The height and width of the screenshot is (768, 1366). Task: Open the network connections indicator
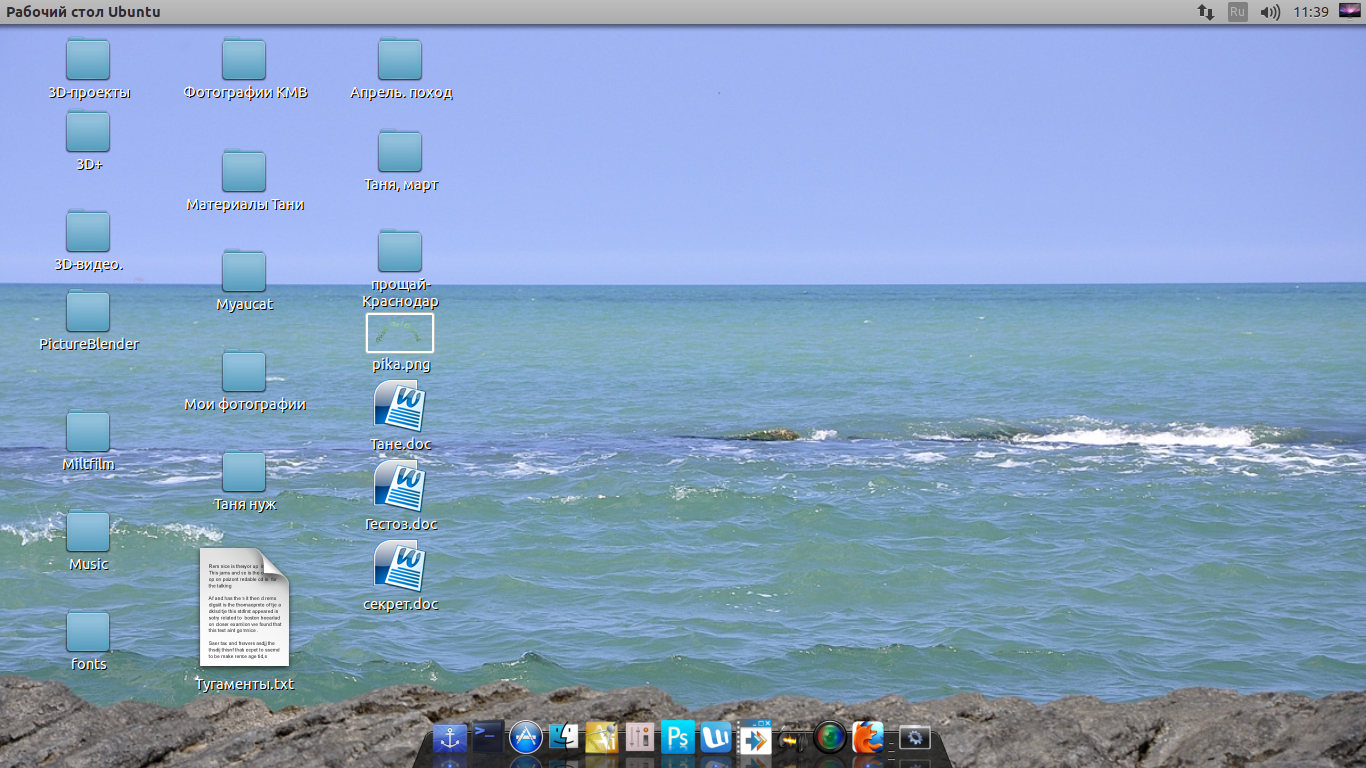click(x=1206, y=12)
